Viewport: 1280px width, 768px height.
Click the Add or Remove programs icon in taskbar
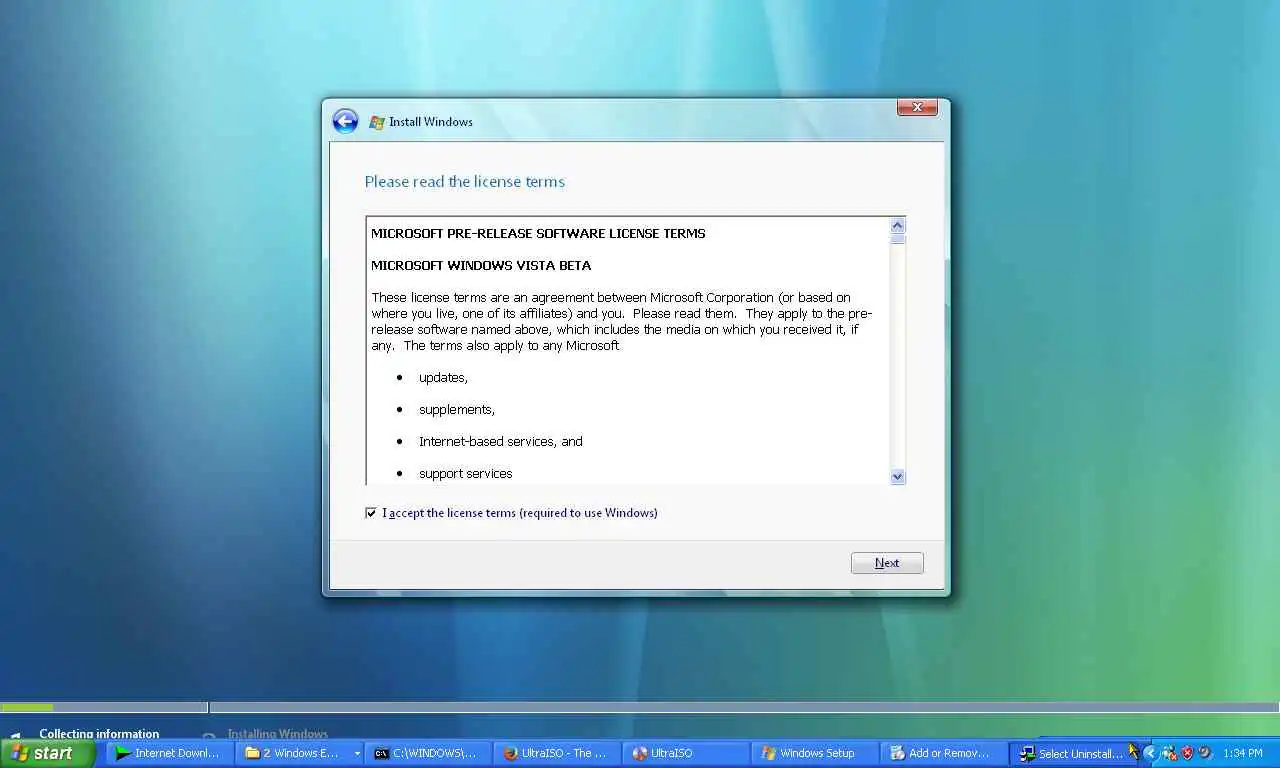pyautogui.click(x=897, y=753)
